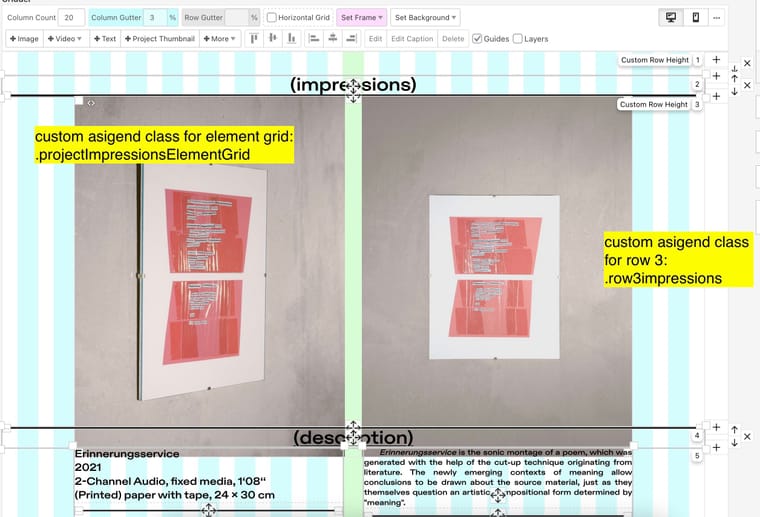The width and height of the screenshot is (760, 517).
Task: Click the align left icon
Action: (313, 39)
